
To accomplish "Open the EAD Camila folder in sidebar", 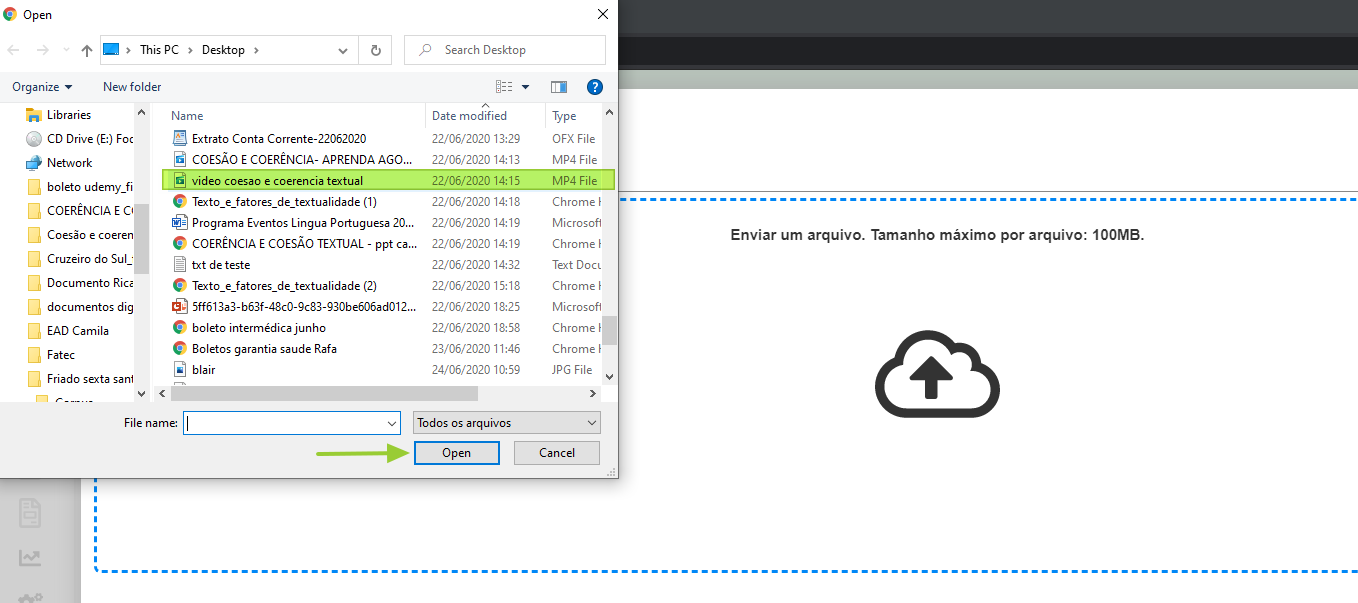I will coord(67,331).
